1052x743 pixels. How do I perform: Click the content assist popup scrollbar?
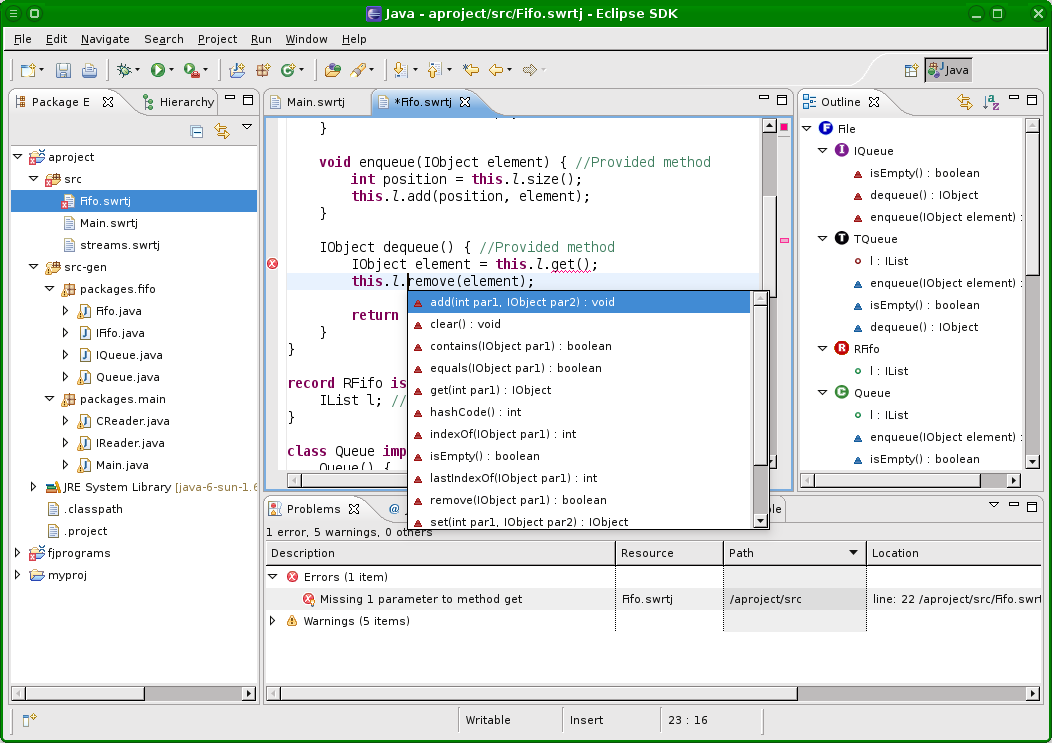pos(760,380)
